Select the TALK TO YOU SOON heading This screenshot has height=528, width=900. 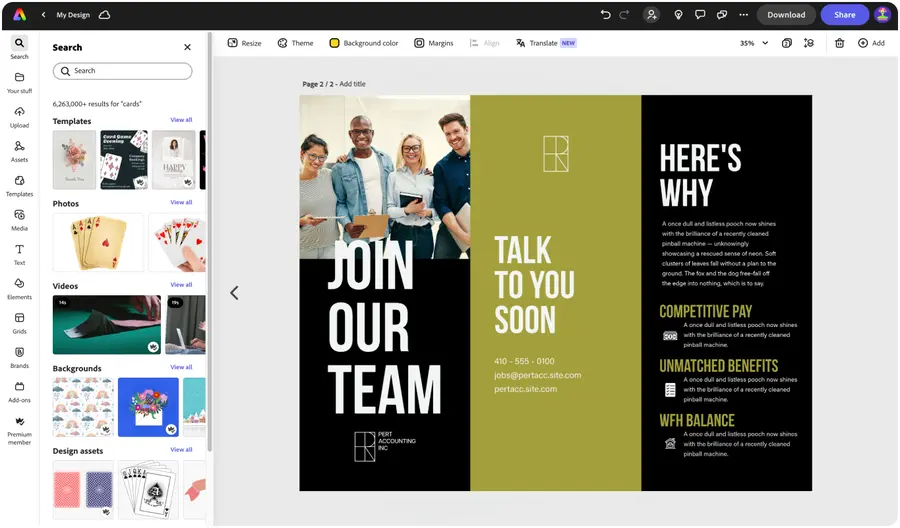[x=534, y=285]
